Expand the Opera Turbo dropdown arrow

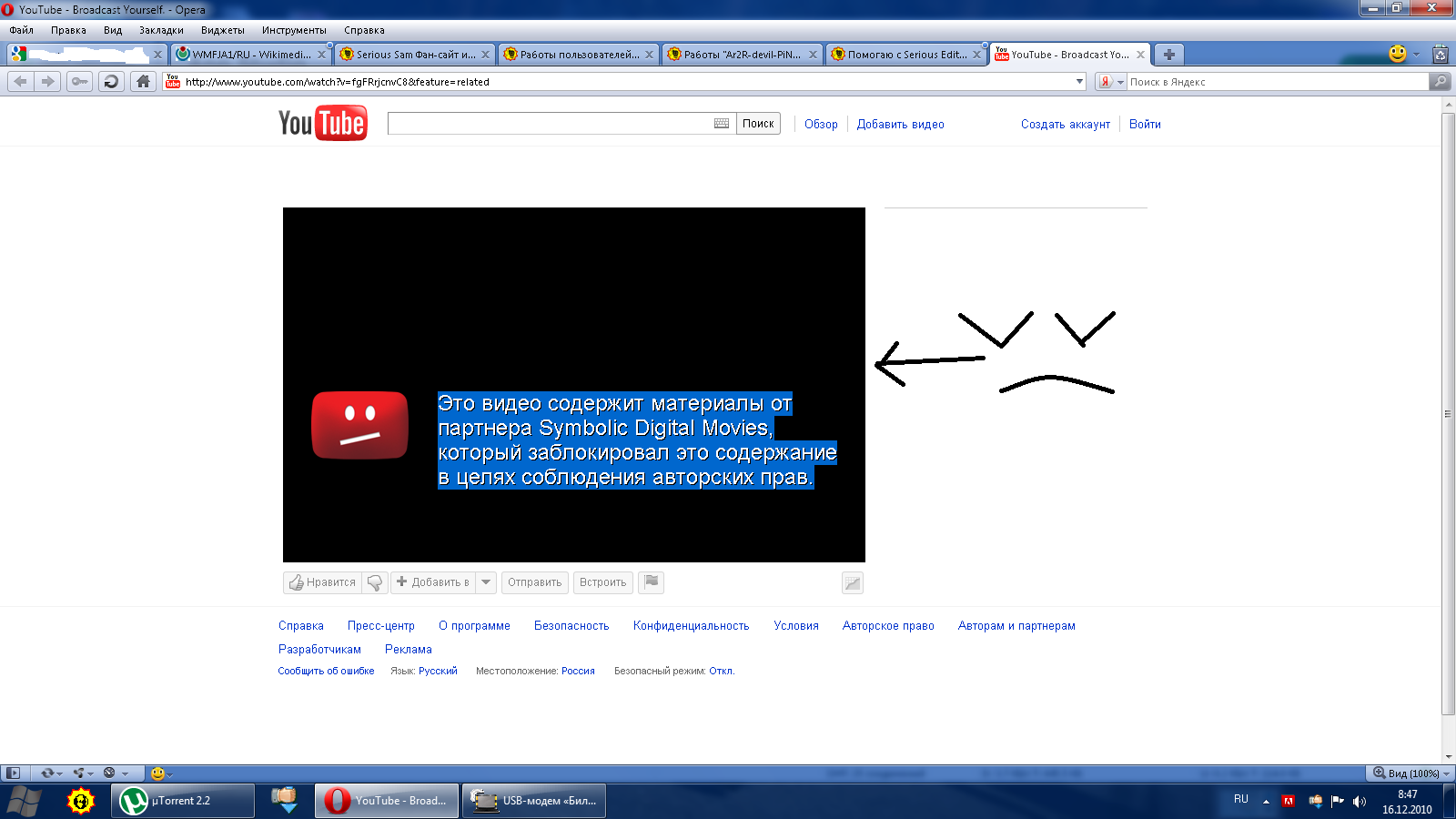[x=126, y=774]
